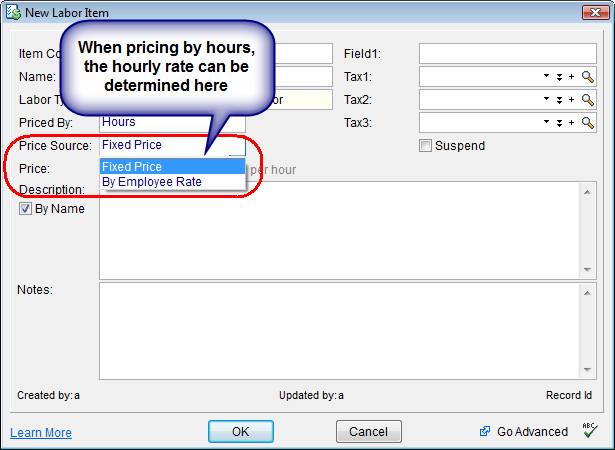Expand the Tax3 double-arrow list
Image resolution: width=615 pixels, height=450 pixels.
[x=559, y=122]
